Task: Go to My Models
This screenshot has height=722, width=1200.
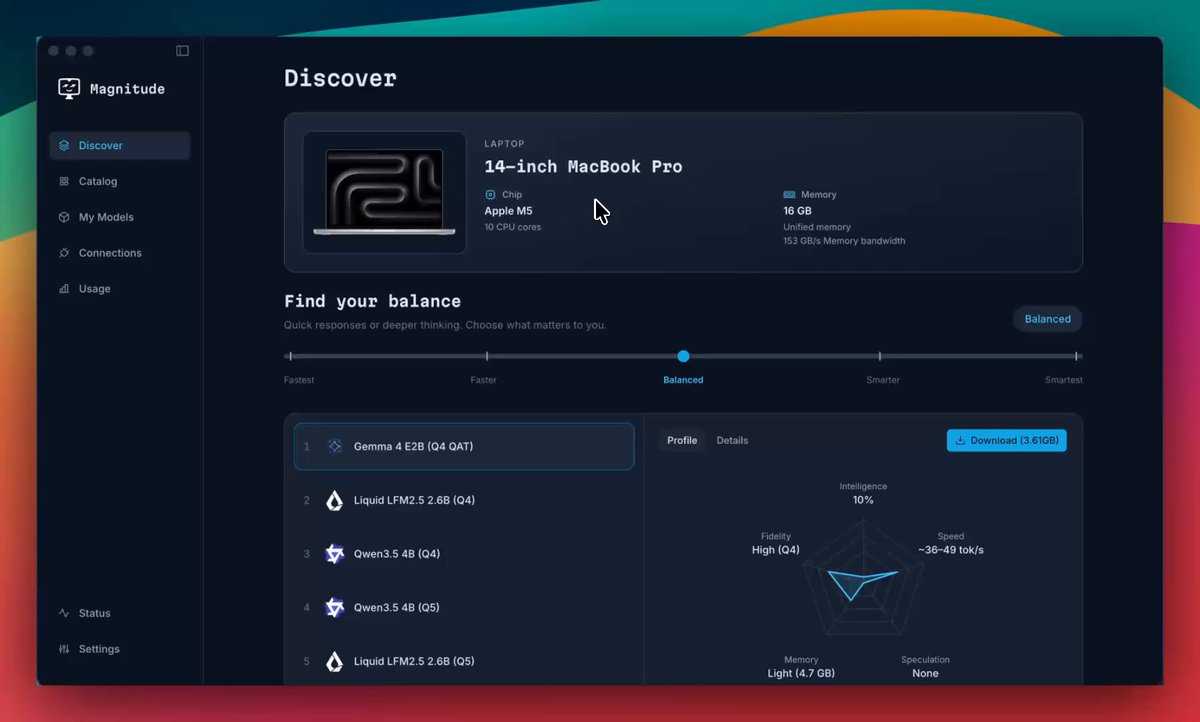Action: (x=119, y=218)
